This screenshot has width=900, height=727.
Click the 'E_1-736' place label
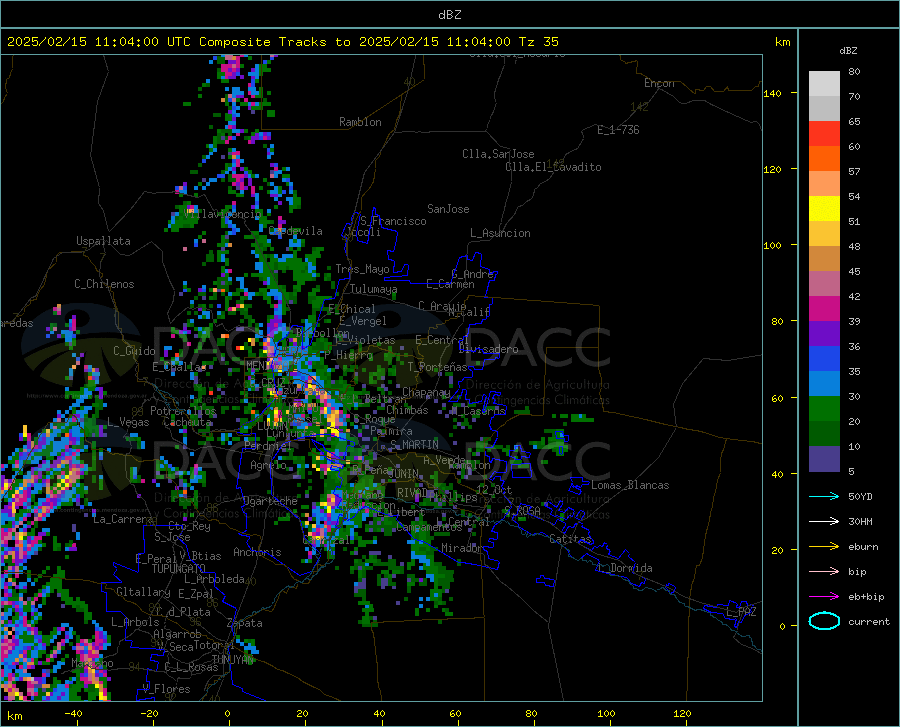pyautogui.click(x=618, y=130)
